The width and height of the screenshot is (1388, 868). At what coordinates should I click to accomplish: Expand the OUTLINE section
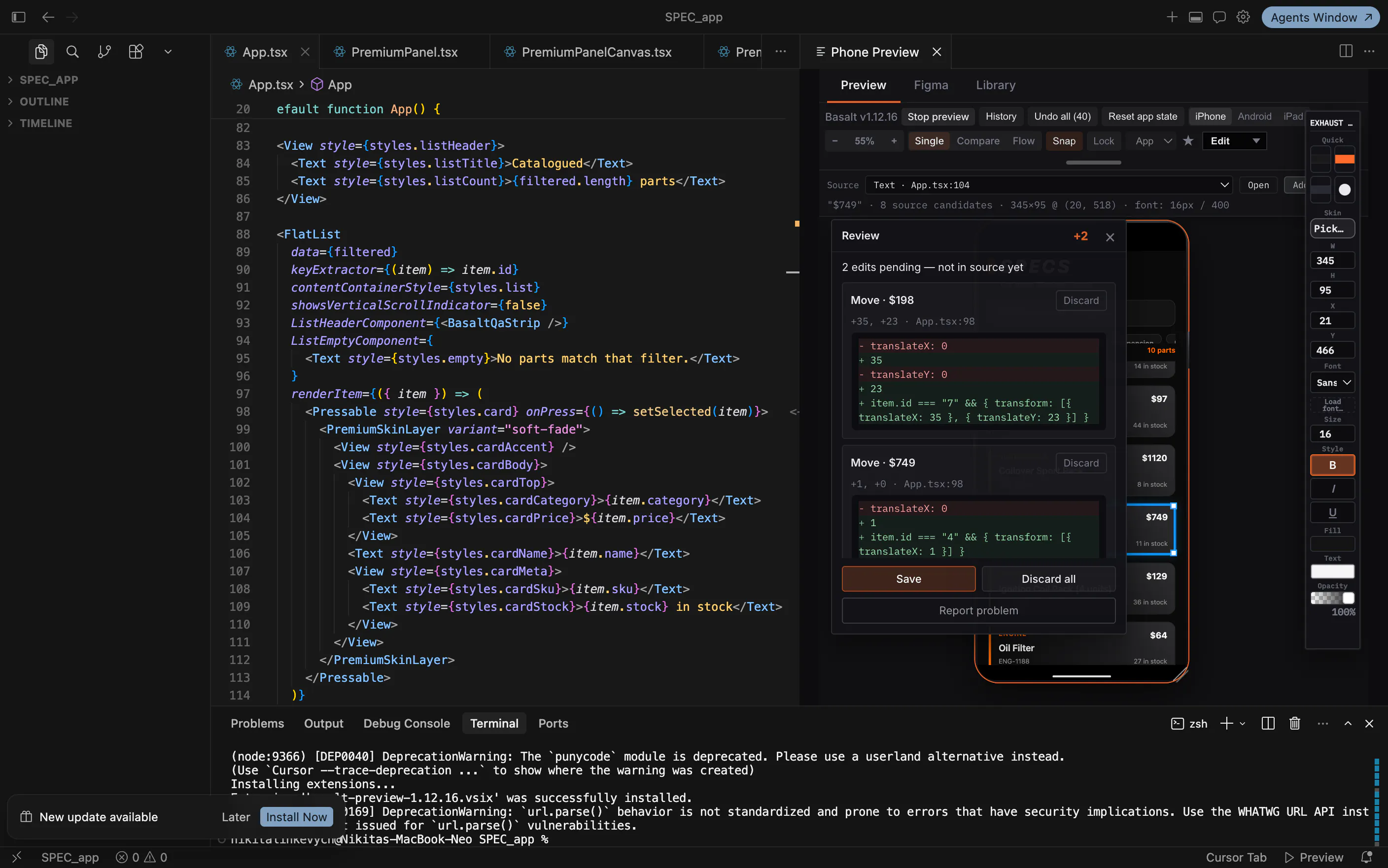44,101
